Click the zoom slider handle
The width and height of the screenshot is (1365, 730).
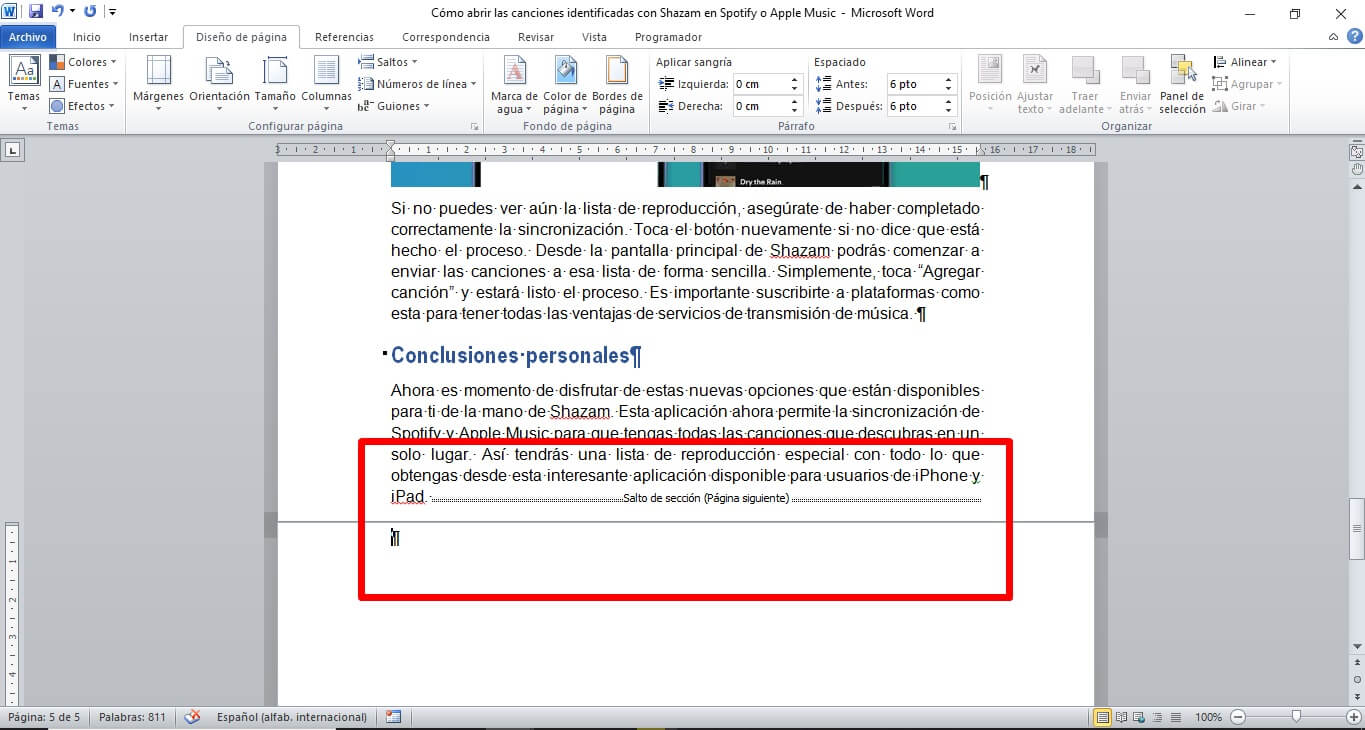click(1296, 717)
